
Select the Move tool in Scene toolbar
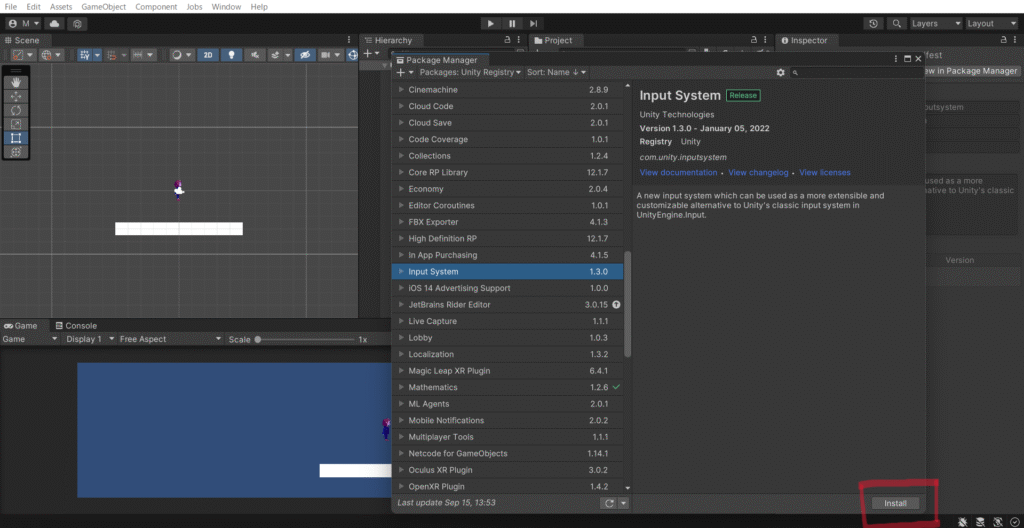(x=16, y=96)
